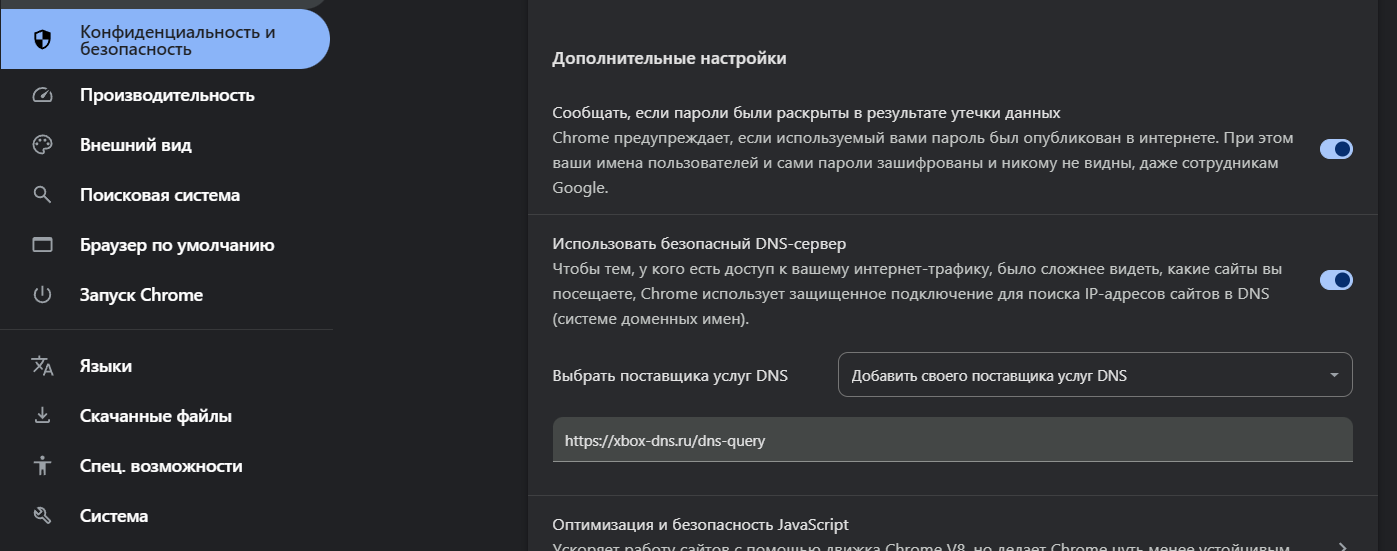Click the magnifier icon for Поисковая система
Viewport: 1397px width, 551px height.
click(x=42, y=196)
